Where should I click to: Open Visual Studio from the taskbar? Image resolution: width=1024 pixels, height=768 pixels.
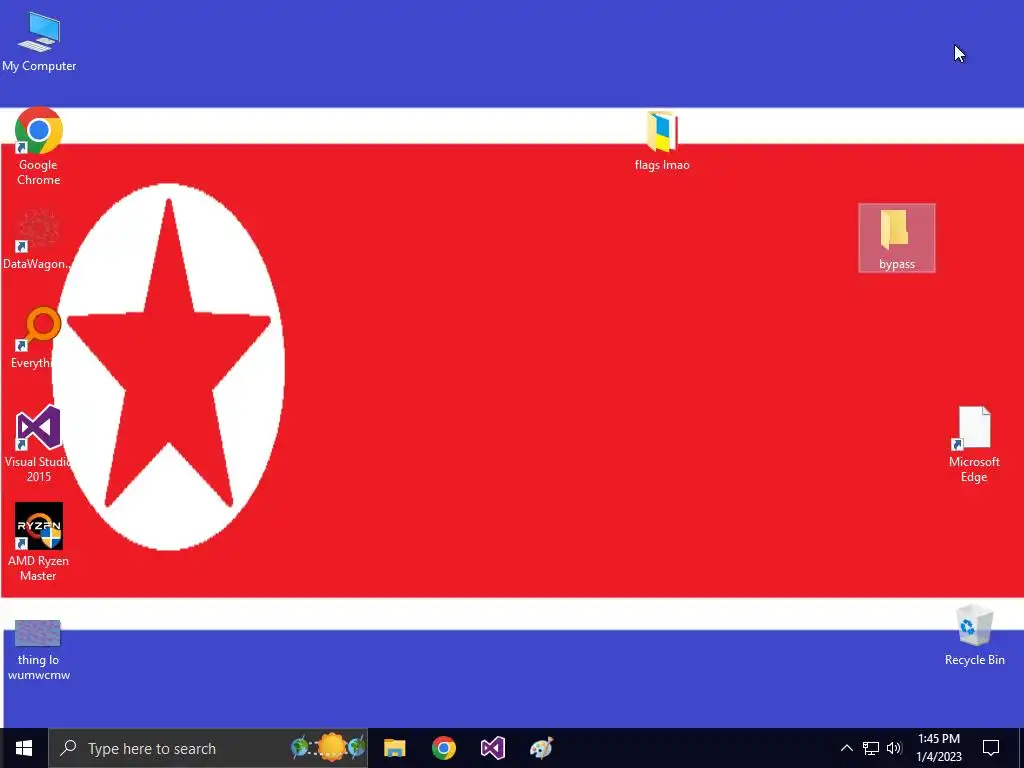pyautogui.click(x=493, y=748)
